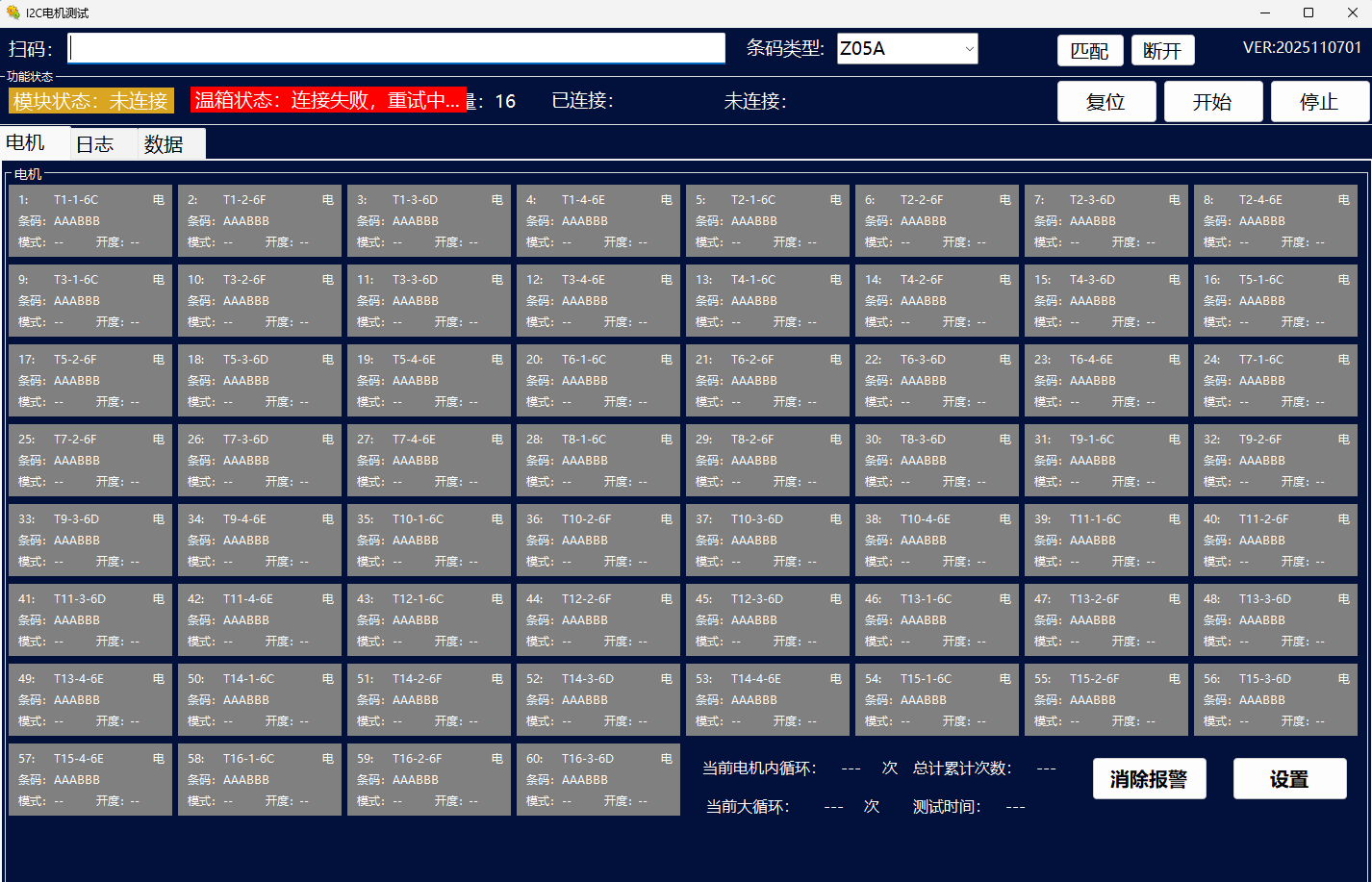
Task: Select the 电机 tab
Action: click(26, 143)
